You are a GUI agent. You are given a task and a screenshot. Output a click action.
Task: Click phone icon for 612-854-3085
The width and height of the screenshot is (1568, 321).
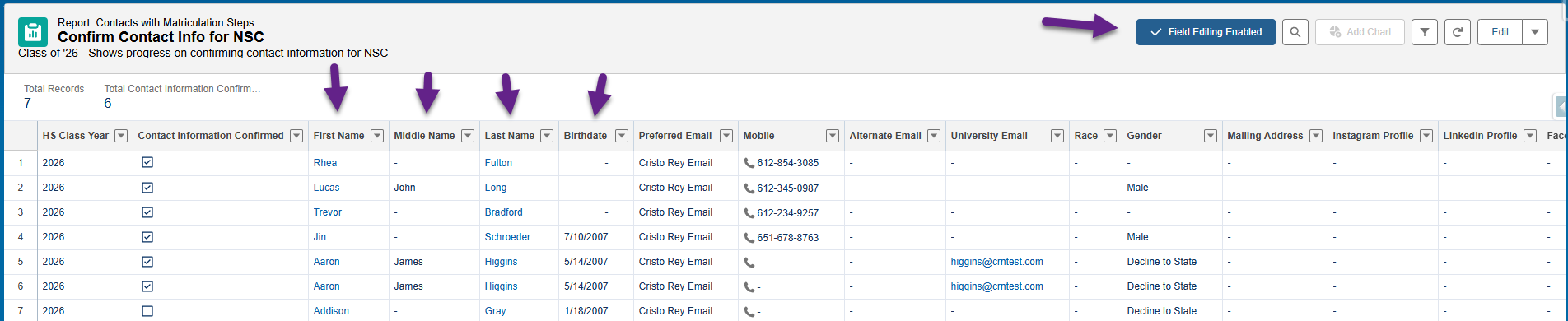tap(749, 163)
